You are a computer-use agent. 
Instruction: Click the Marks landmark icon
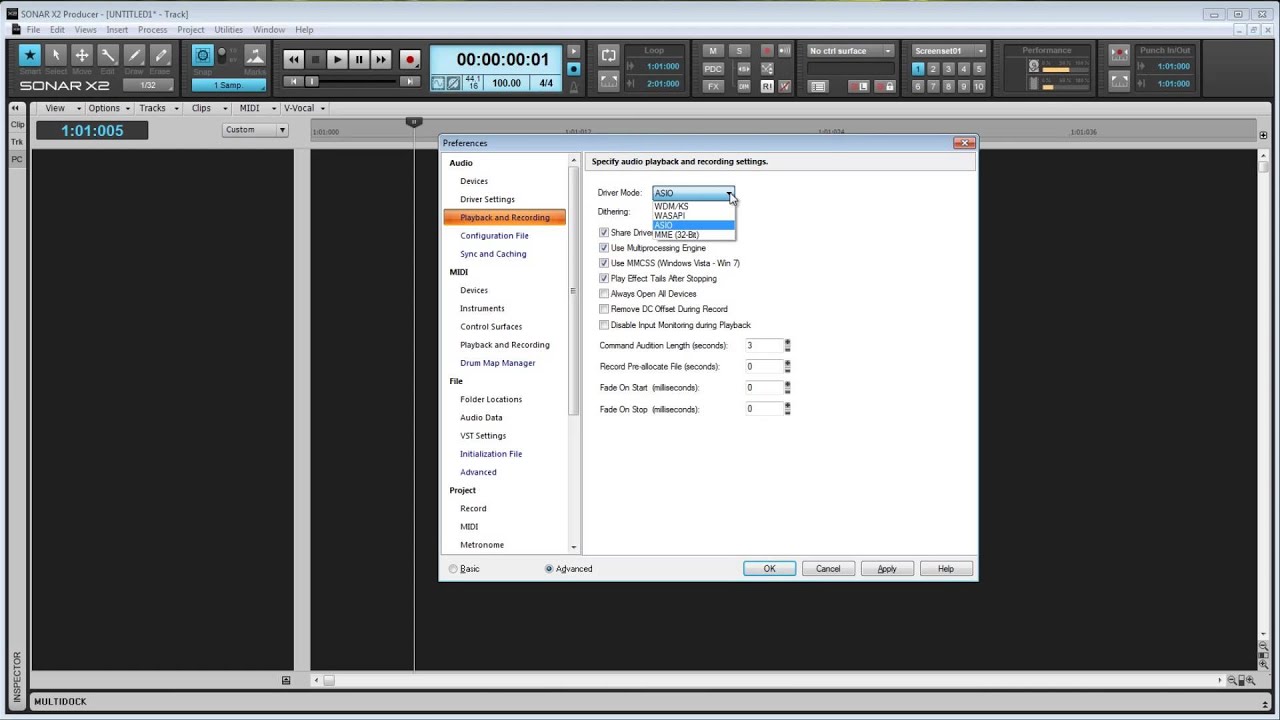[x=255, y=56]
